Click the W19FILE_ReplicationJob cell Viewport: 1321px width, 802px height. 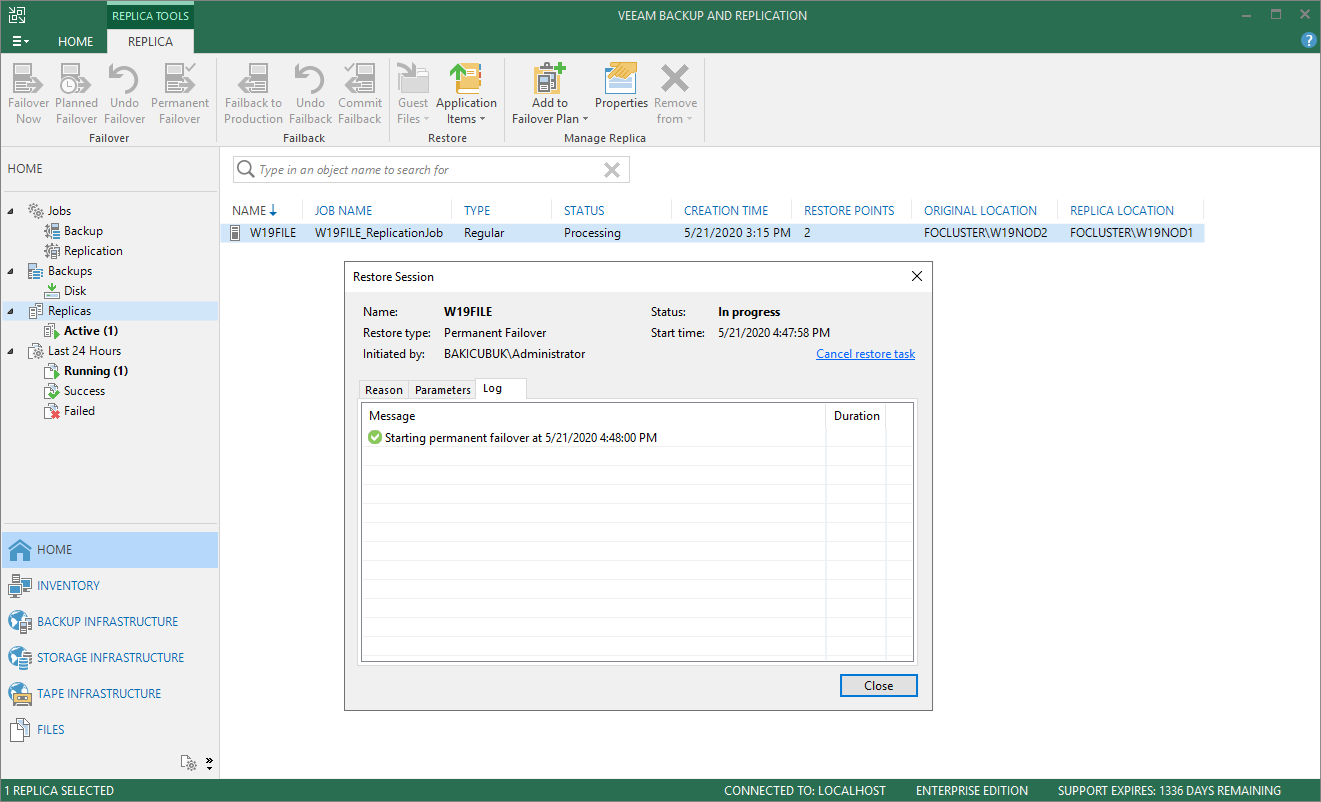point(378,233)
